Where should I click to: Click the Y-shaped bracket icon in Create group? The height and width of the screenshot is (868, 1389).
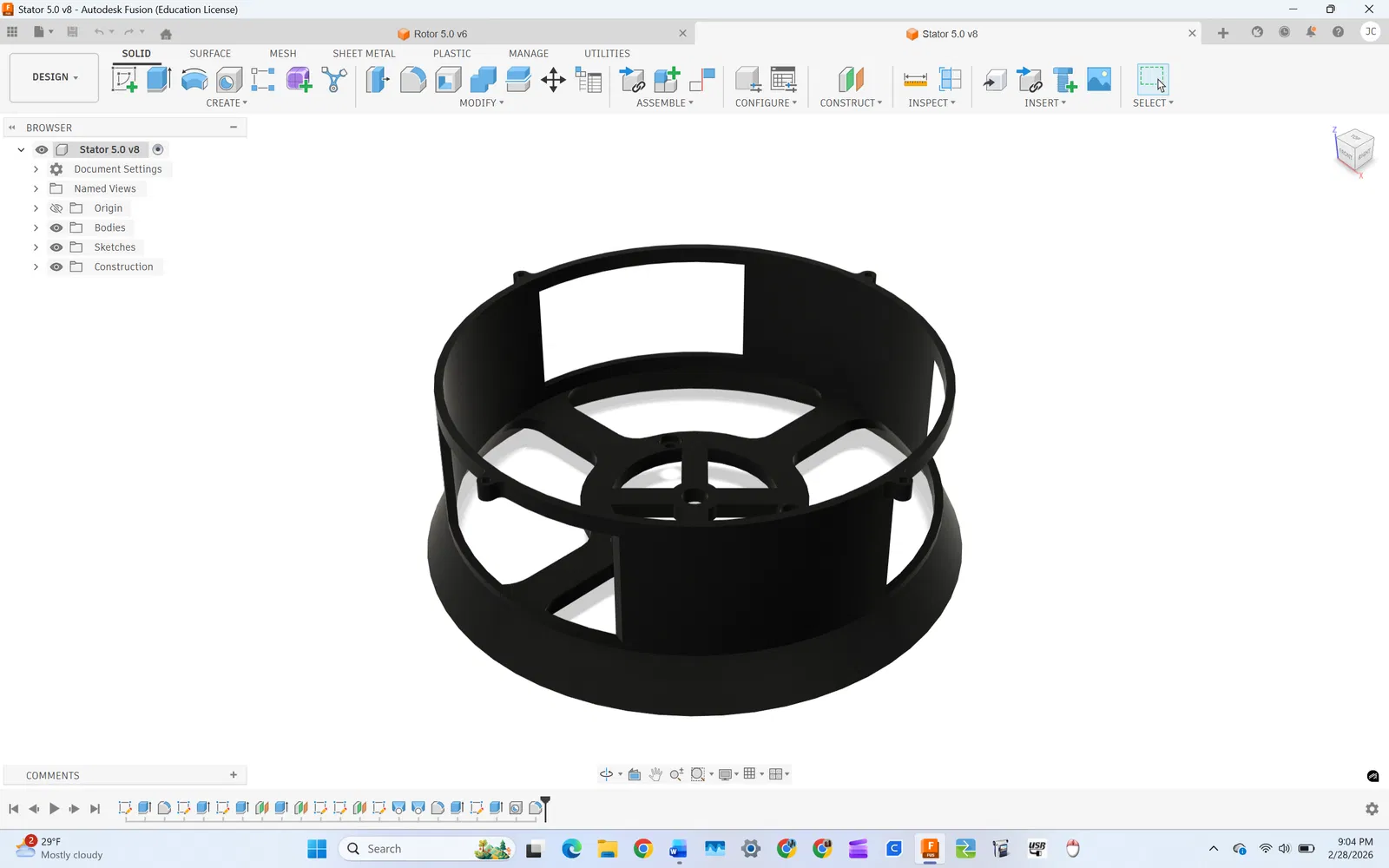pos(334,80)
